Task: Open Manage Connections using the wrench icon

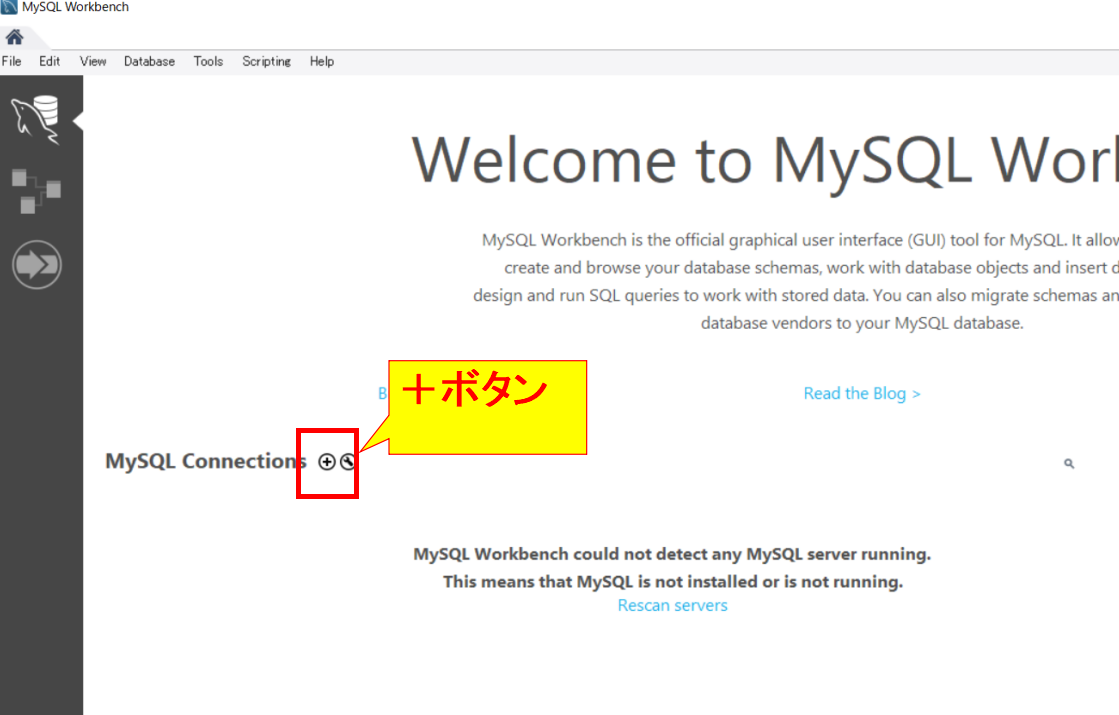Action: [x=347, y=461]
